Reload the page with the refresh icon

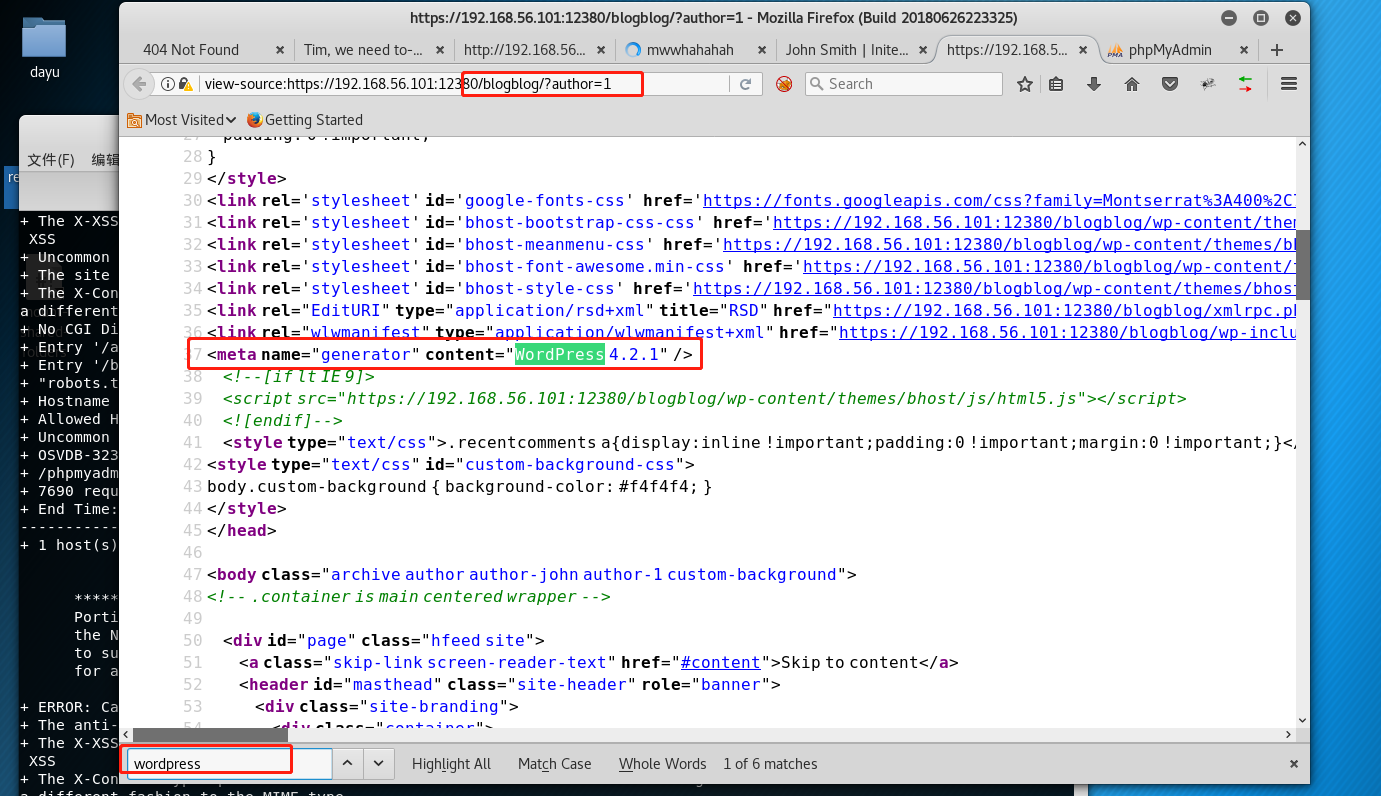745,84
